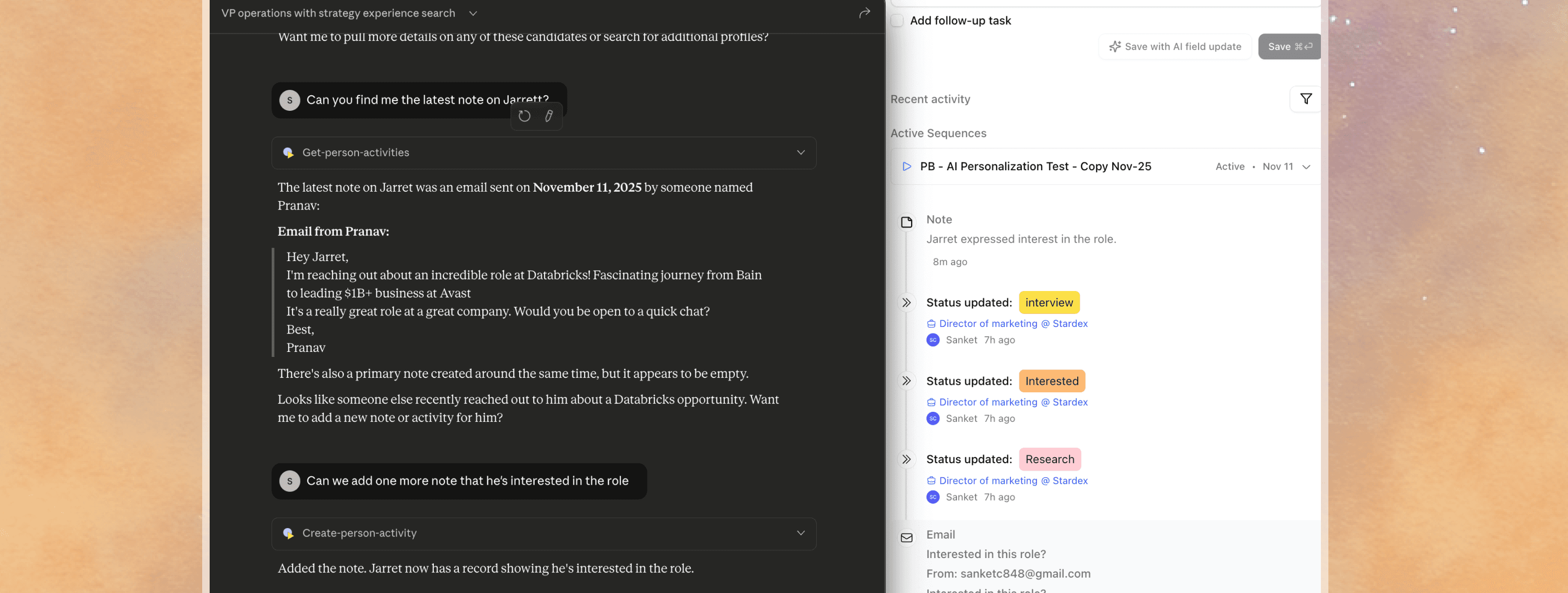Click the Note document icon in timeline
1568x593 pixels.
(907, 222)
